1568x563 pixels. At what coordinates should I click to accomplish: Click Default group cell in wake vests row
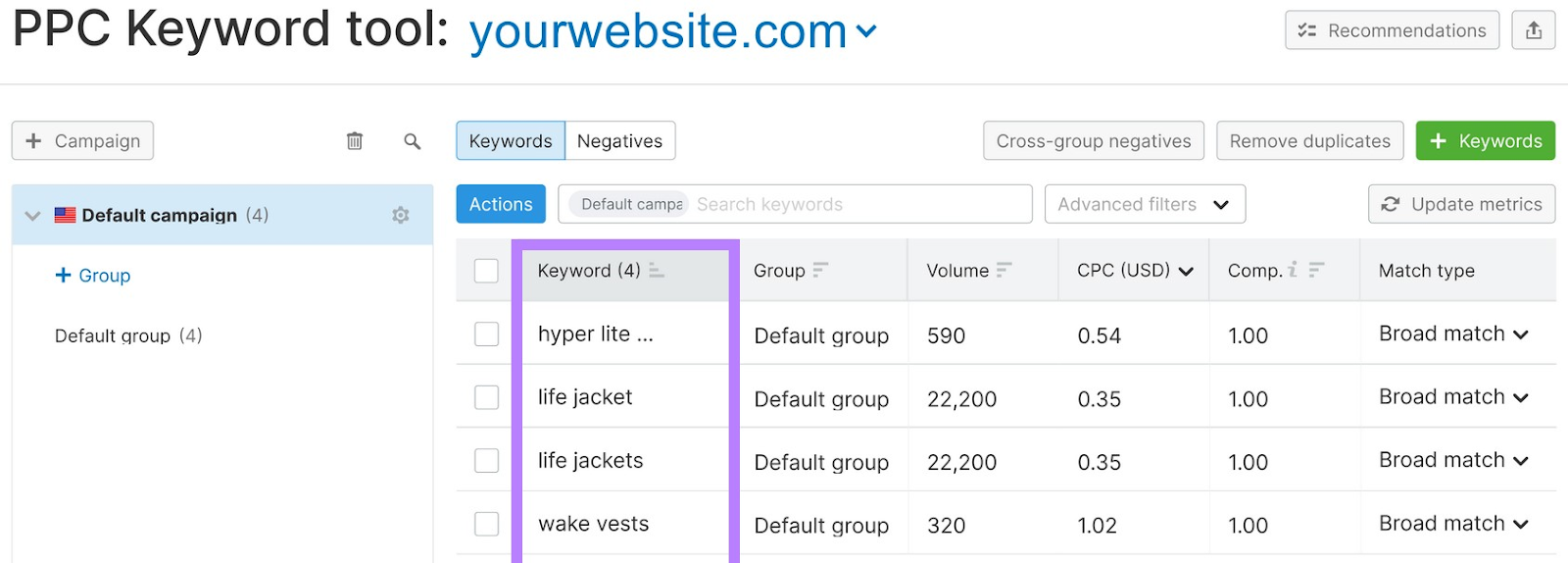821,526
